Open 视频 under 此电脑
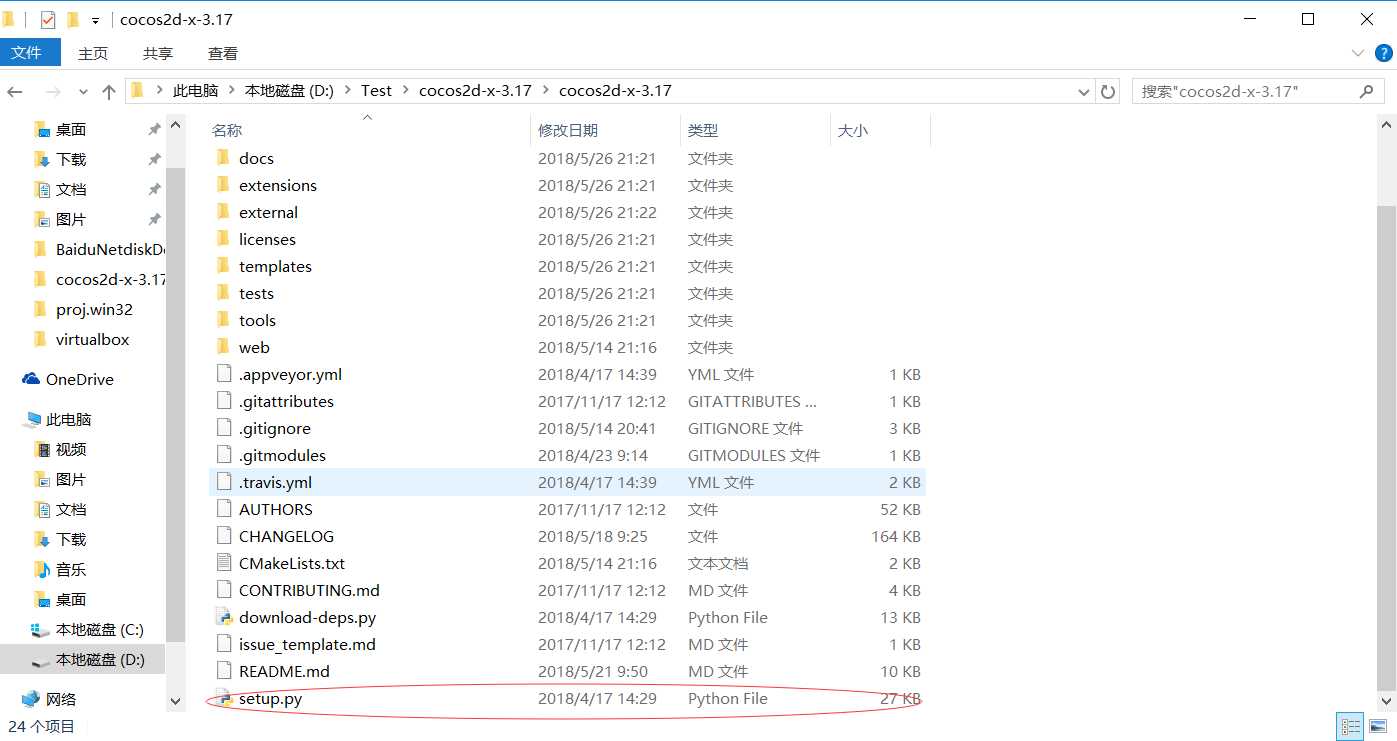The height and width of the screenshot is (741, 1397). pyautogui.click(x=71, y=449)
